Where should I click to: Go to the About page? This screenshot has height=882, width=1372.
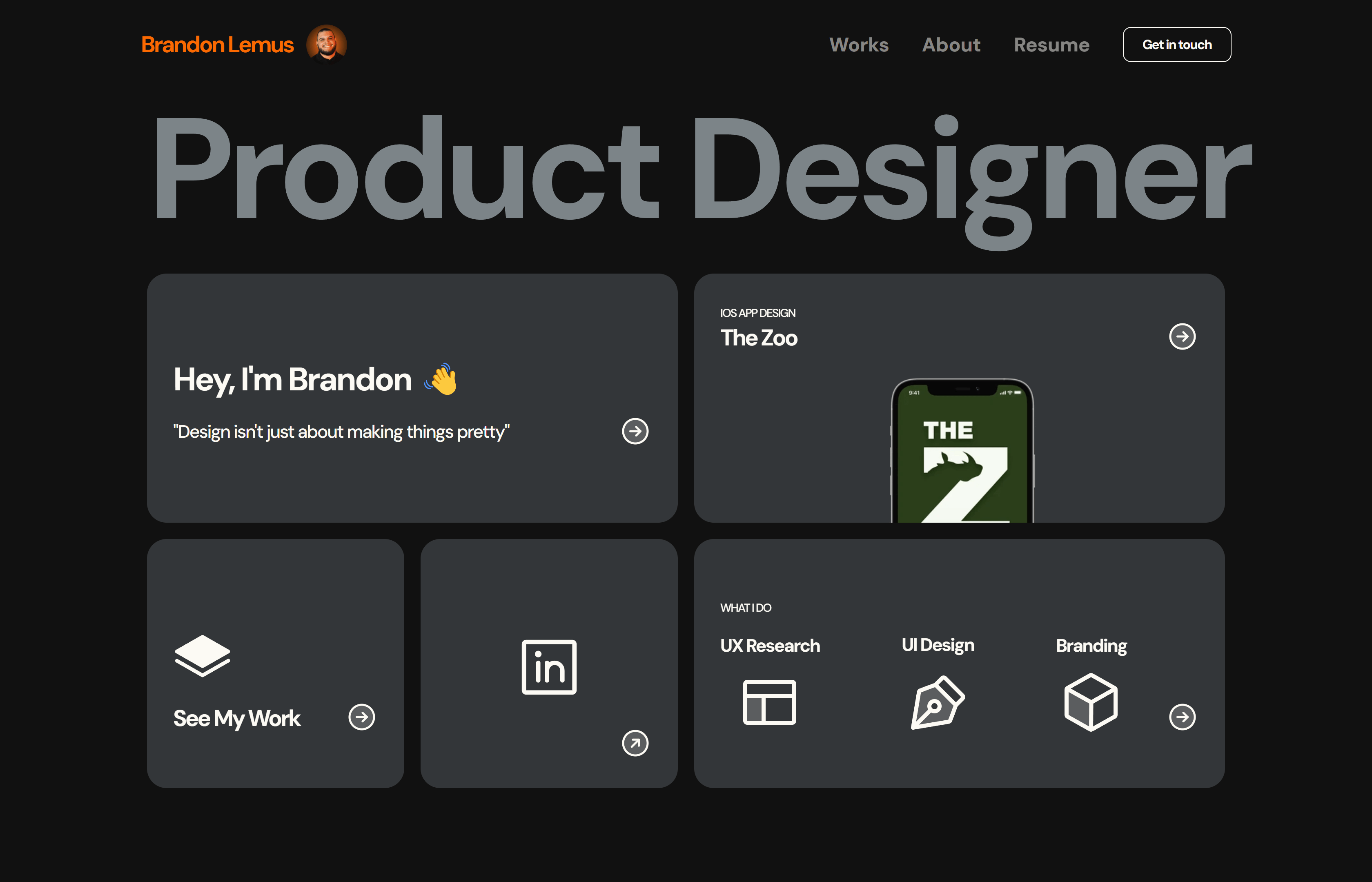(x=951, y=45)
